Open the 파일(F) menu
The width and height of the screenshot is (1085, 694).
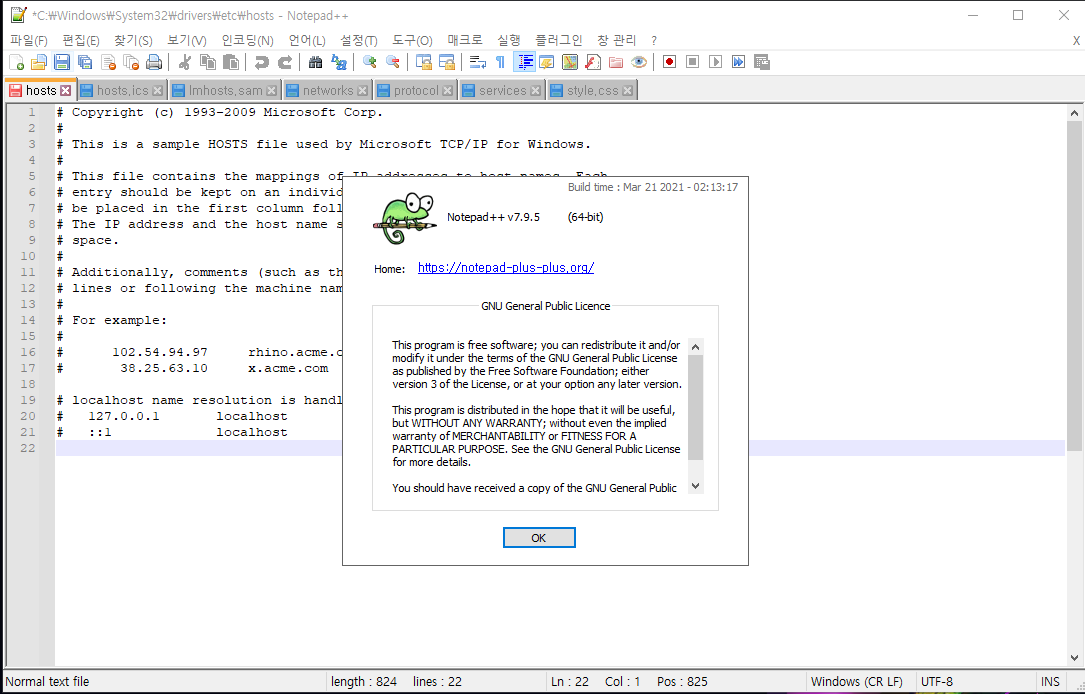28,40
